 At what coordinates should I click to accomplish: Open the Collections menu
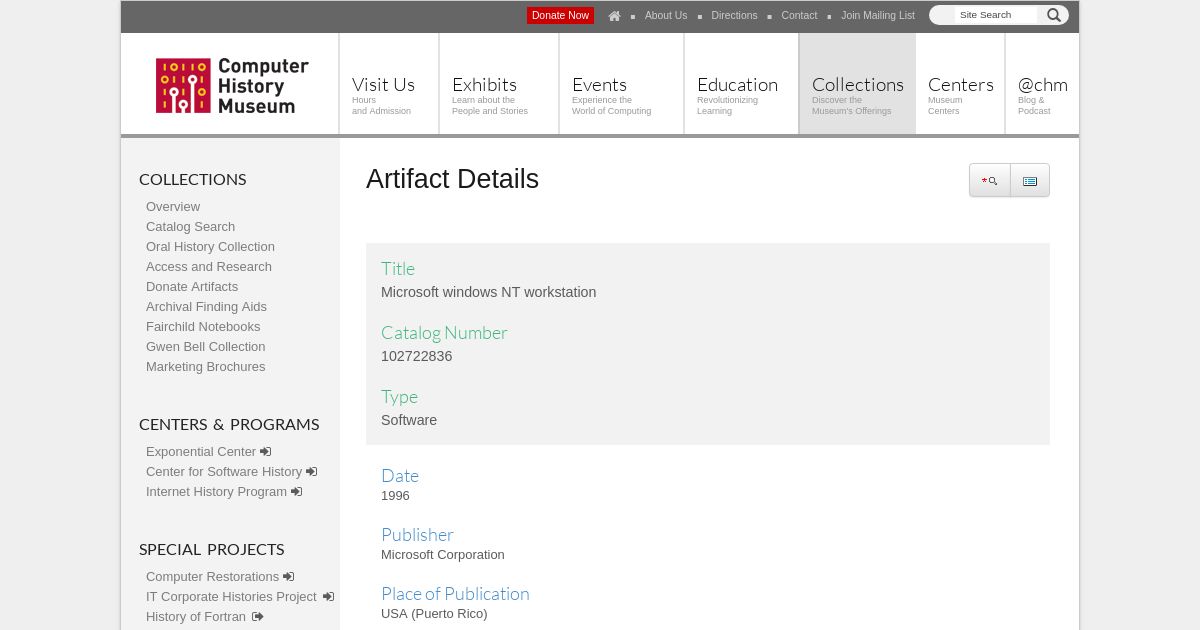(x=858, y=84)
